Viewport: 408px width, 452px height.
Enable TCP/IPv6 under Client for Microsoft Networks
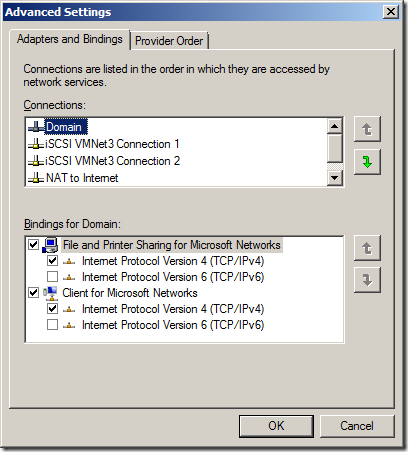click(52, 325)
